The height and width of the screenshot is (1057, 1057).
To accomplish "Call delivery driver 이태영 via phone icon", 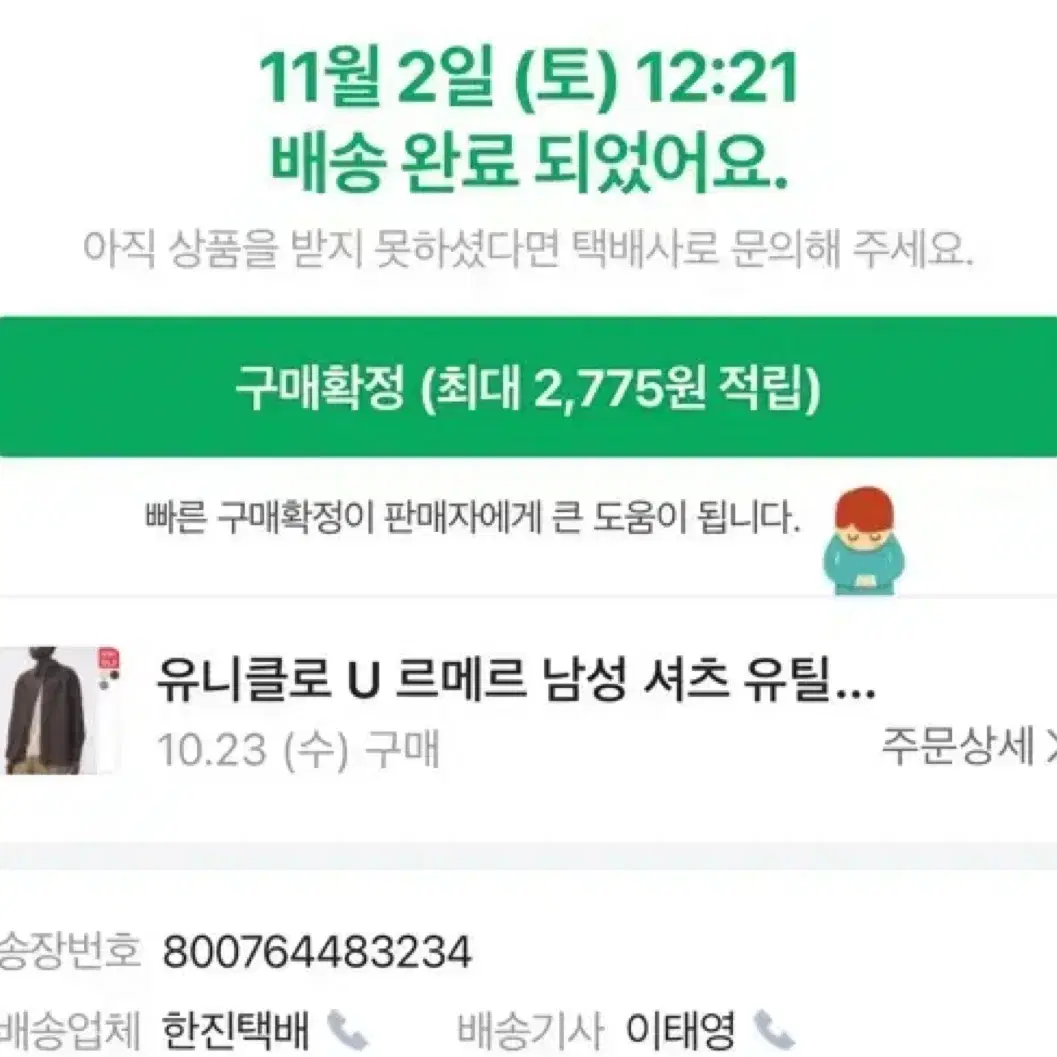I will tap(773, 1030).
